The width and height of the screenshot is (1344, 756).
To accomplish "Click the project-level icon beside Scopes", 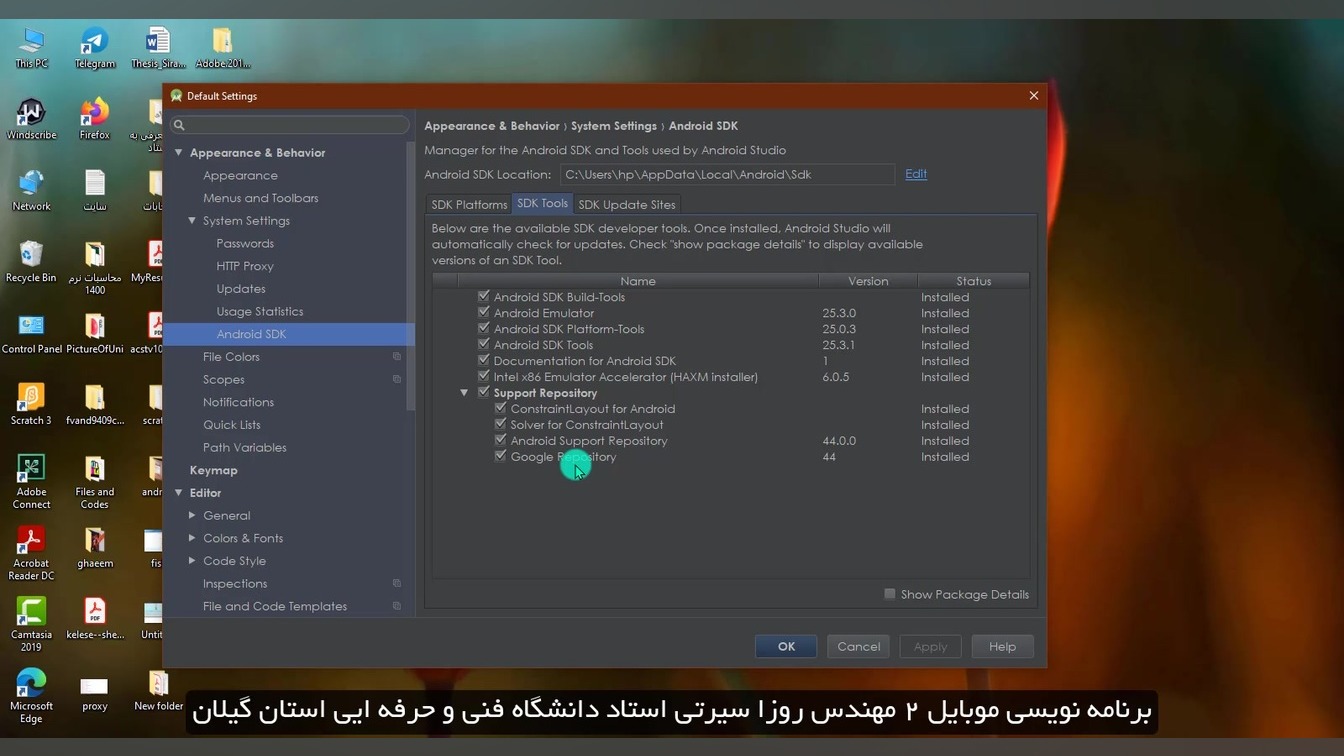I will click(397, 380).
